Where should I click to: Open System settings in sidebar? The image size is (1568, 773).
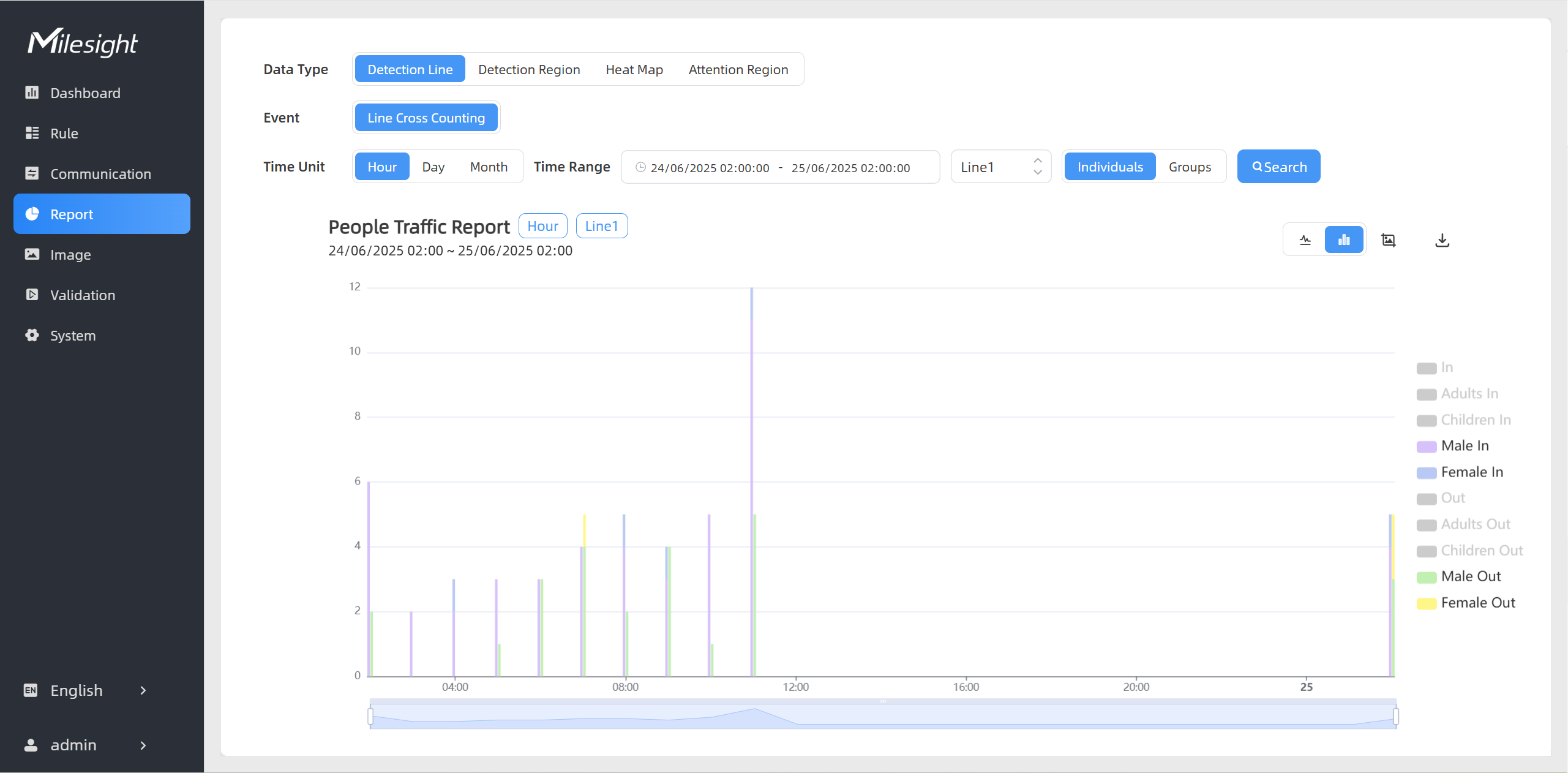click(x=73, y=336)
